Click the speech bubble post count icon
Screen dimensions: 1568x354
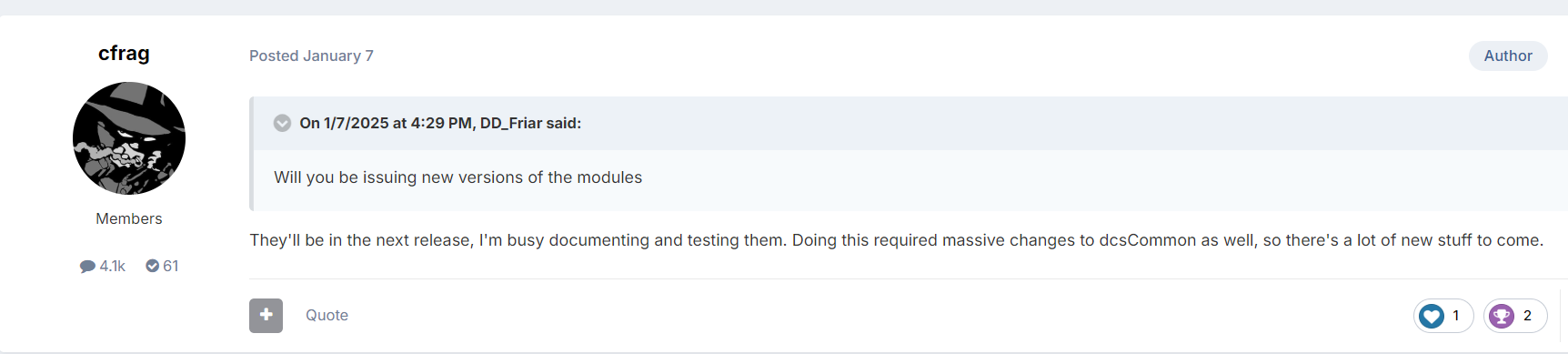coord(87,267)
